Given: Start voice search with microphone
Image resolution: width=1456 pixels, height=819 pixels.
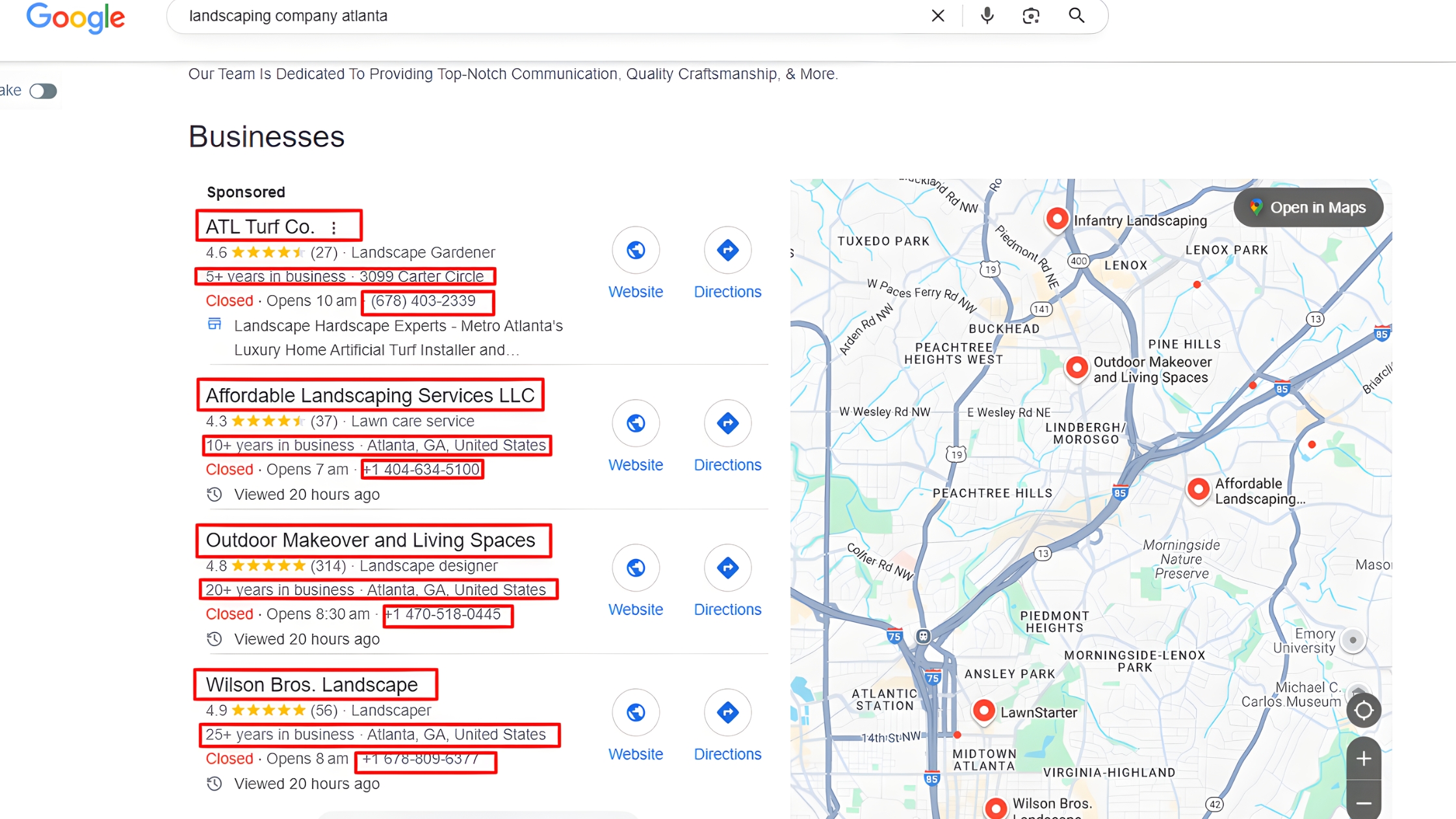Looking at the screenshot, I should tap(987, 16).
